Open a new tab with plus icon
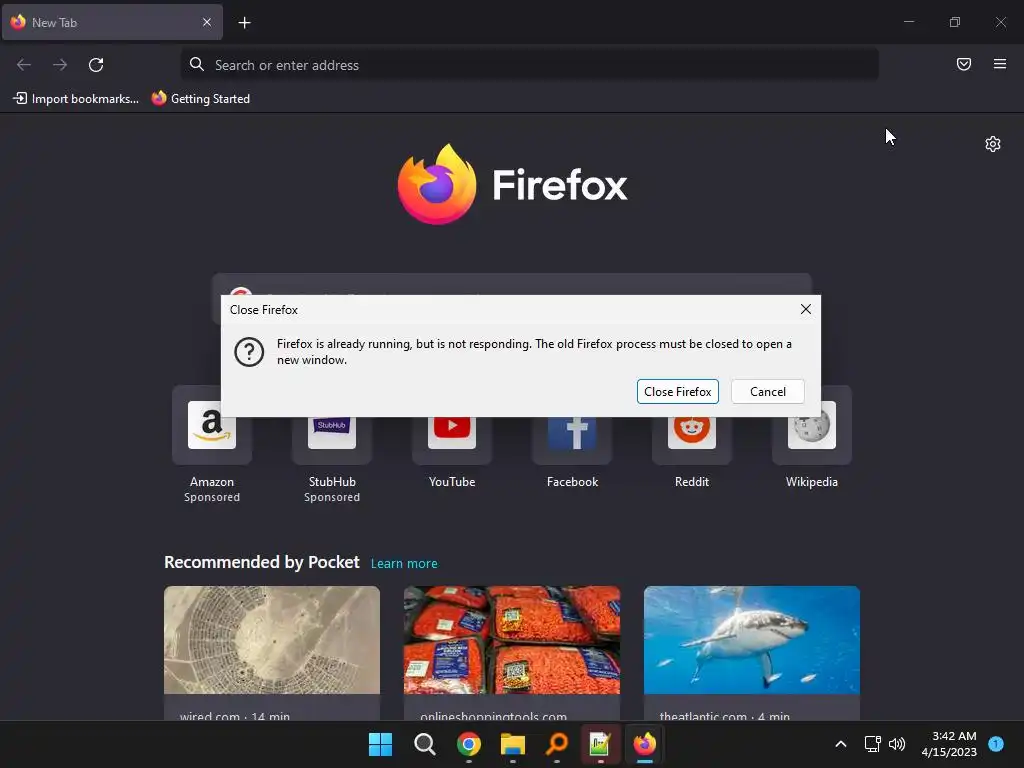 [244, 23]
